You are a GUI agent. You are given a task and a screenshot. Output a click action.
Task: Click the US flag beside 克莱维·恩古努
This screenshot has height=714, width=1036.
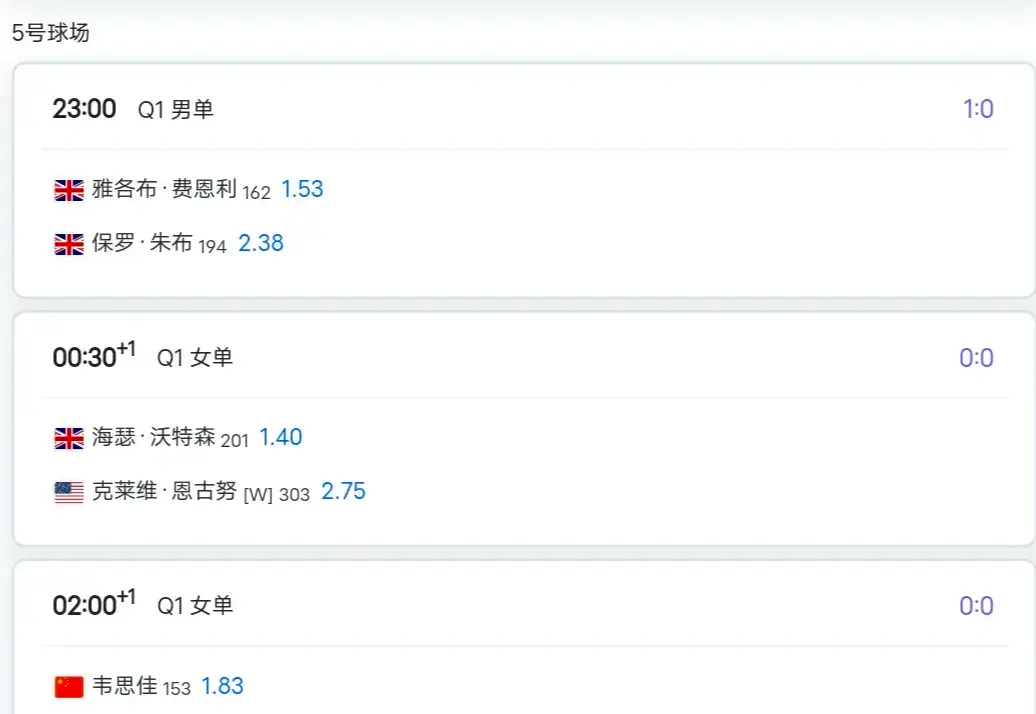[69, 492]
